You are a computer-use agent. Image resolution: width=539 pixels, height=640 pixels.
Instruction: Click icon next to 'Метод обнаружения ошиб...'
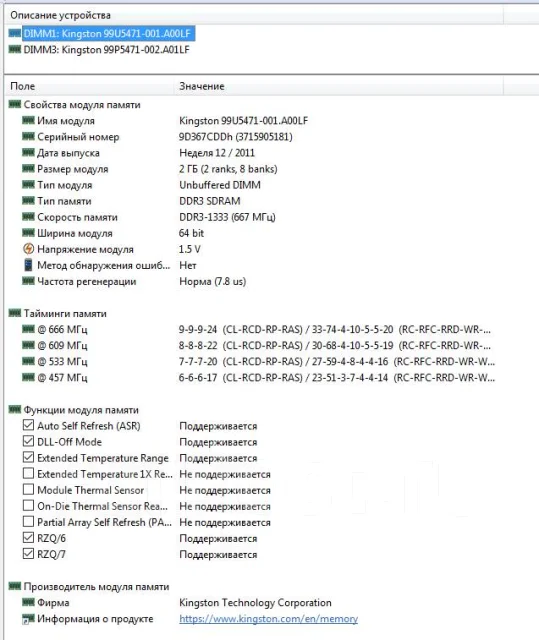click(28, 265)
